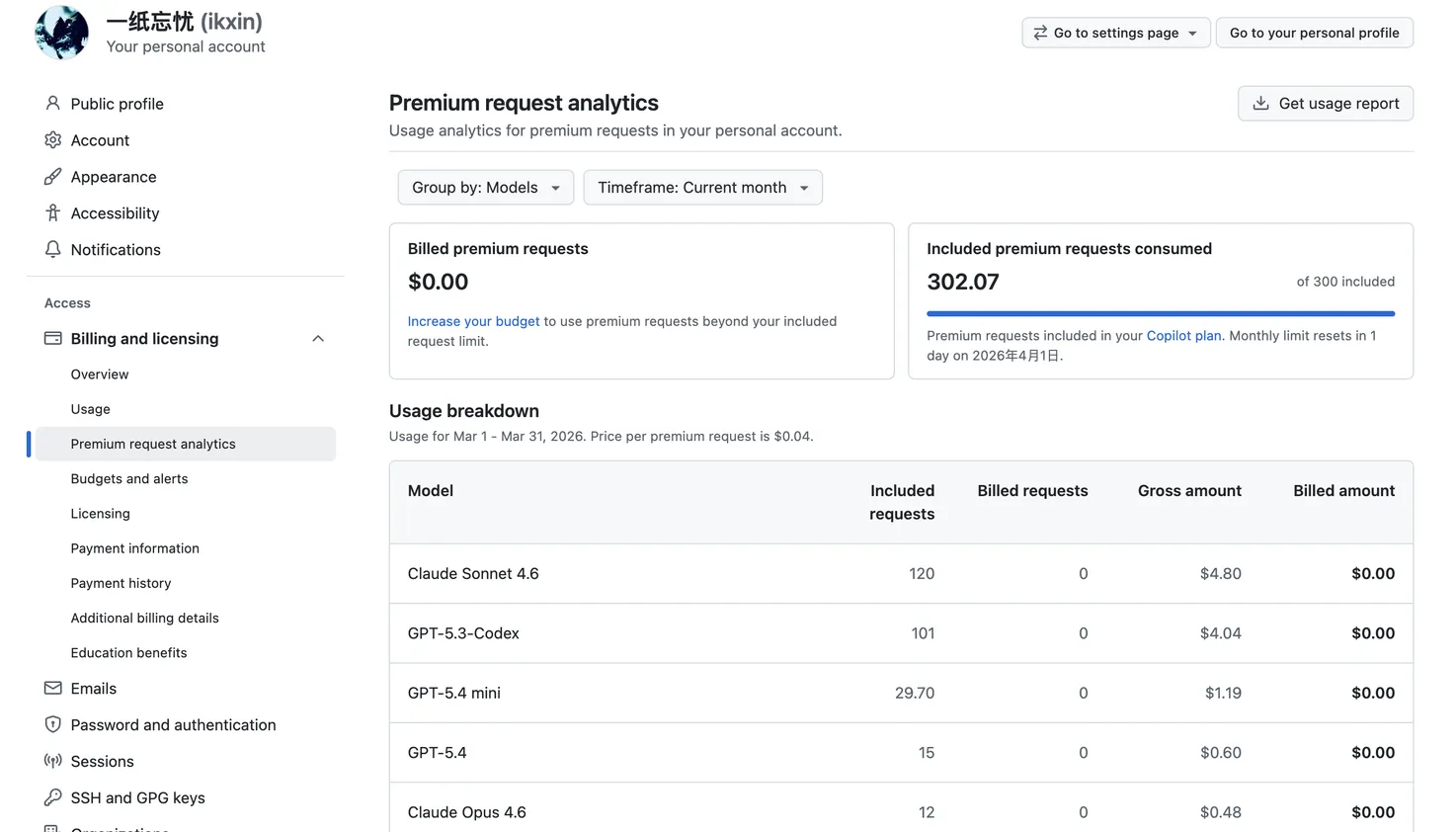
Task: Open Account settings
Action: pos(100,140)
